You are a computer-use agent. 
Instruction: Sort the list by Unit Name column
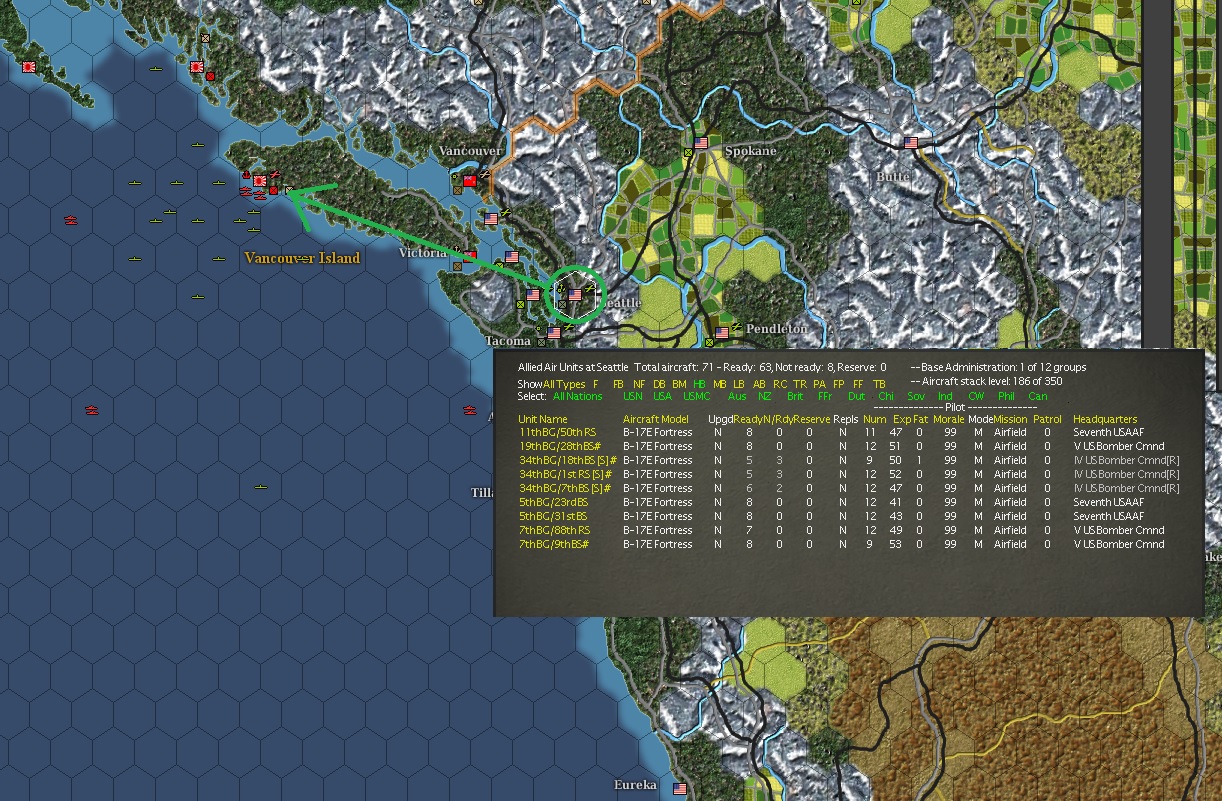coord(543,419)
